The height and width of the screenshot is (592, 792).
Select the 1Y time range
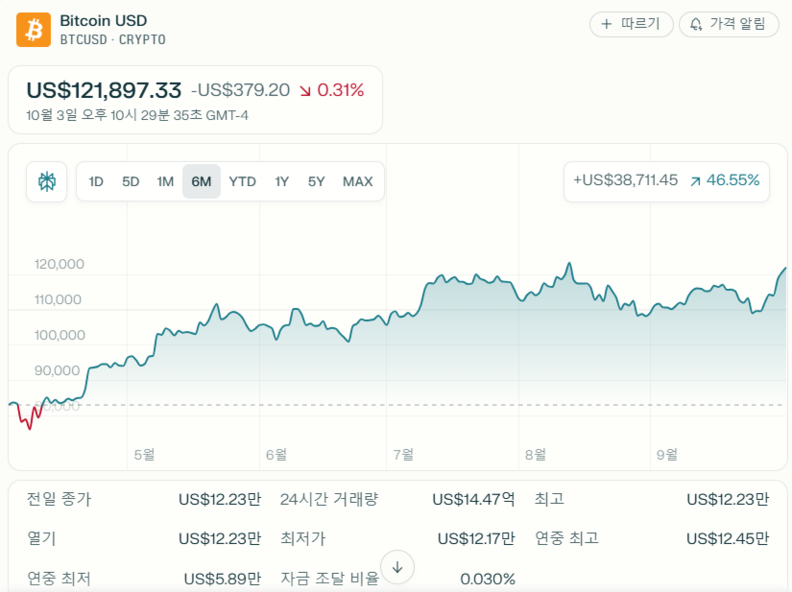(282, 181)
